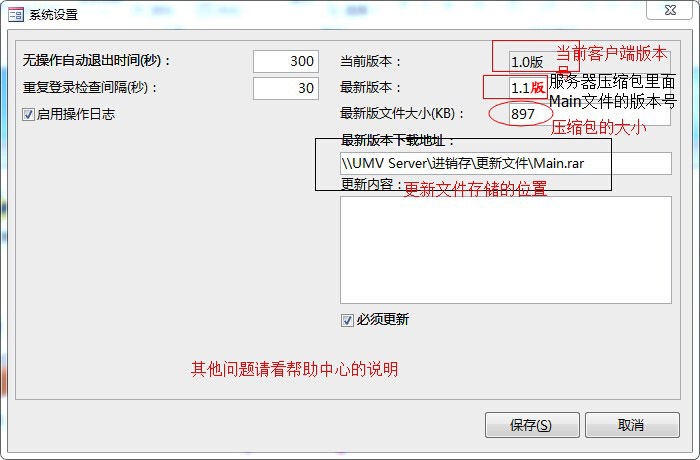Click the 系统设置 window title text
This screenshot has width=700, height=460.
(54, 15)
